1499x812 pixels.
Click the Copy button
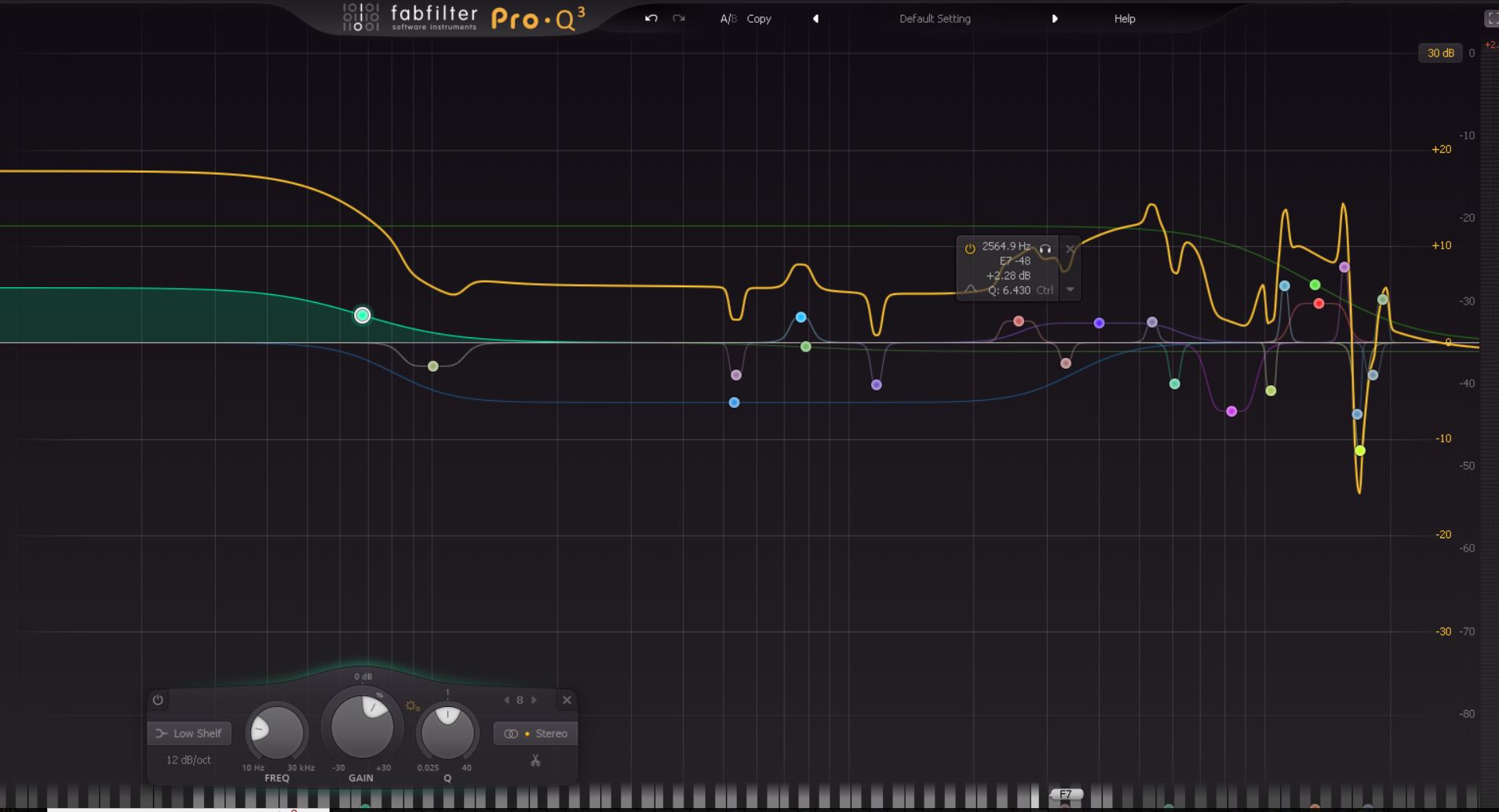[758, 18]
